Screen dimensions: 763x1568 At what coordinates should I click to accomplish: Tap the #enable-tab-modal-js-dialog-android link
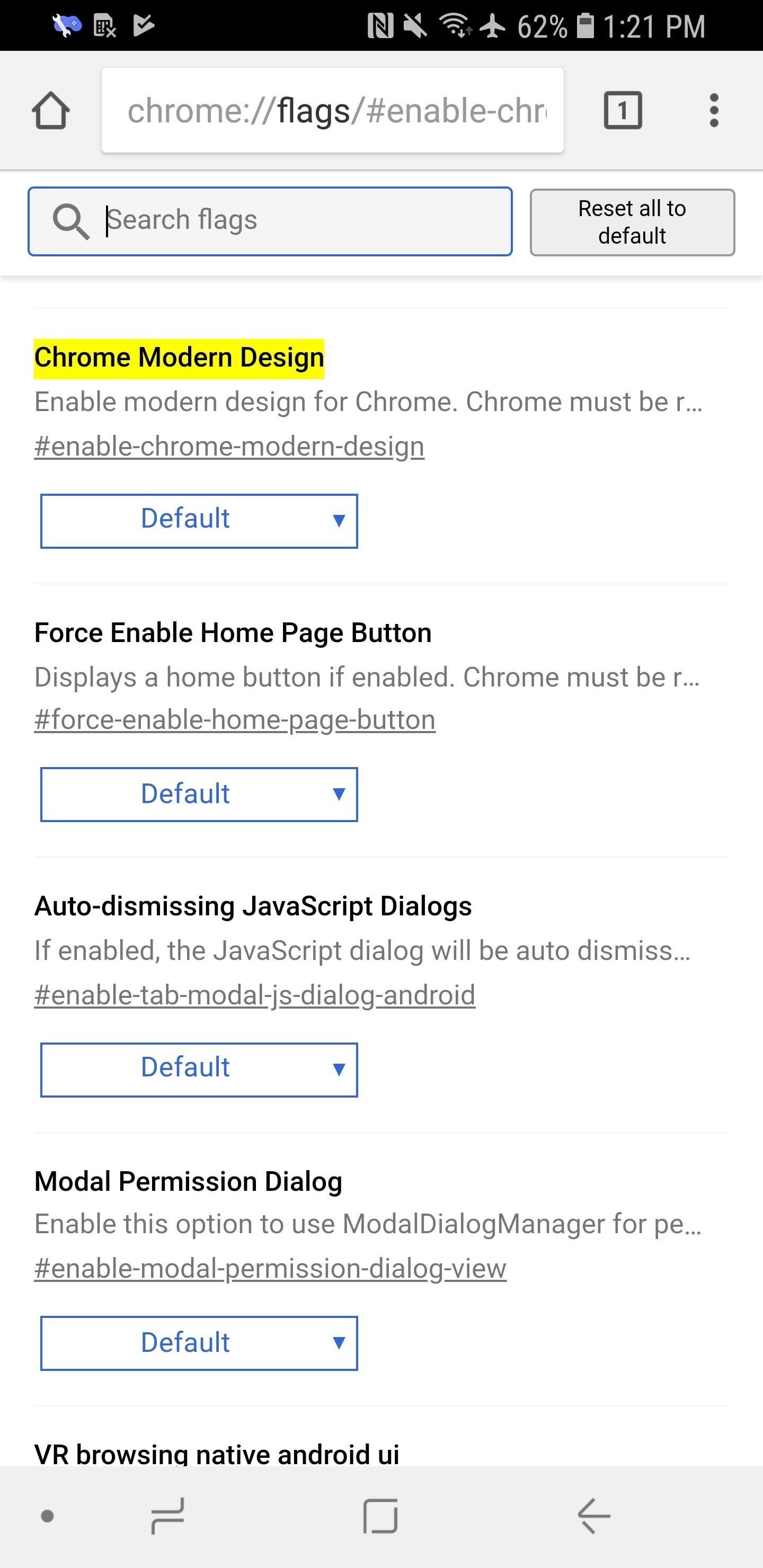254,994
